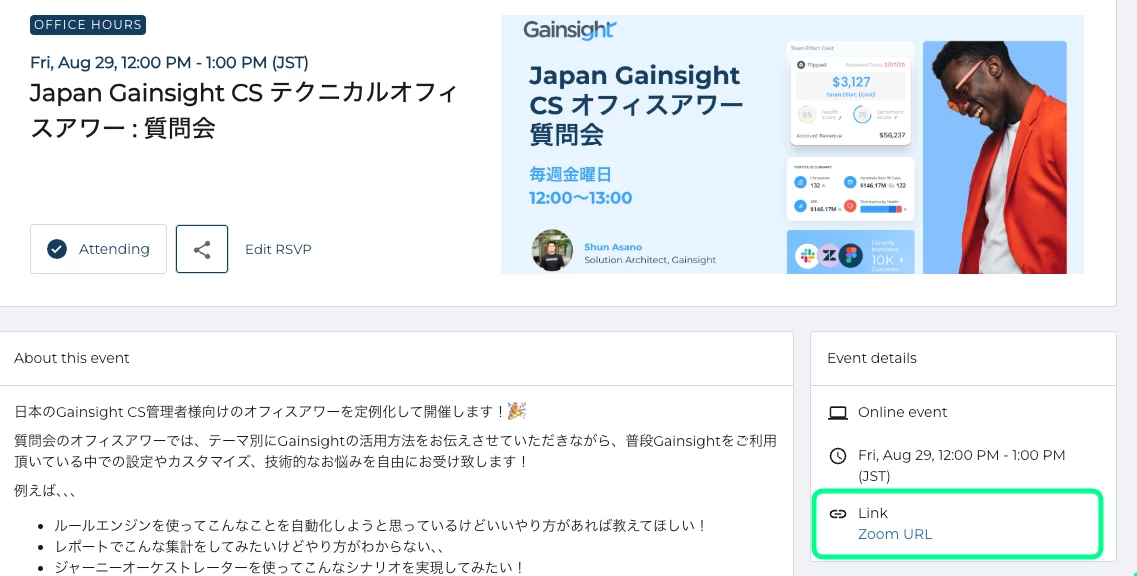This screenshot has height=576, width=1137.
Task: Click the 'About this event' heading
Action: point(71,358)
